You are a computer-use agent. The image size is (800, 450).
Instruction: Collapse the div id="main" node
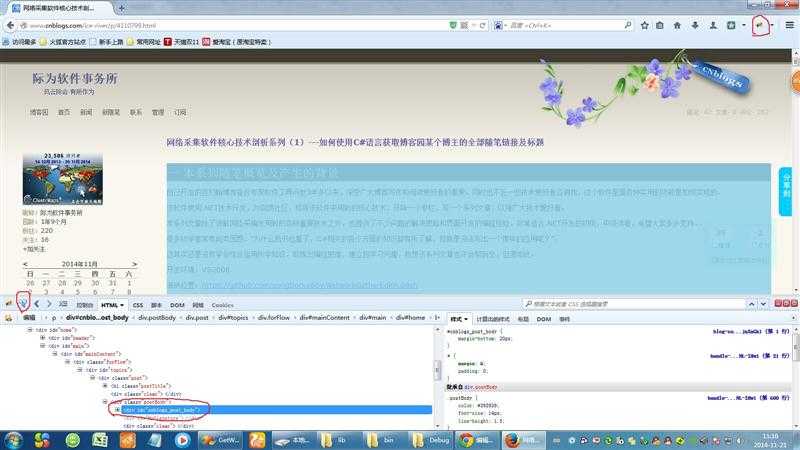coord(42,346)
